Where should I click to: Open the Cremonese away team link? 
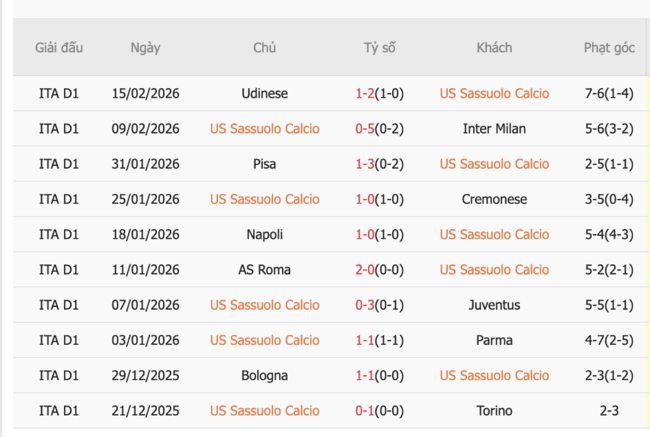[x=494, y=199]
